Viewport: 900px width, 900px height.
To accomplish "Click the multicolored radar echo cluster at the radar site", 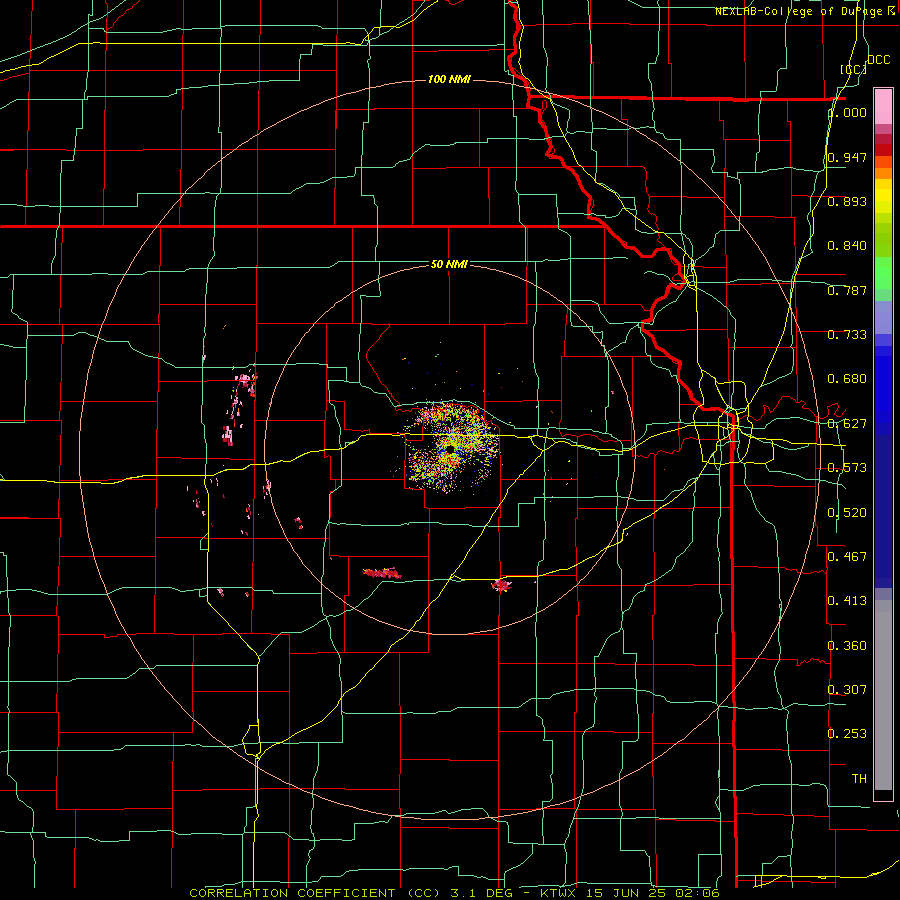I will pyautogui.click(x=452, y=447).
